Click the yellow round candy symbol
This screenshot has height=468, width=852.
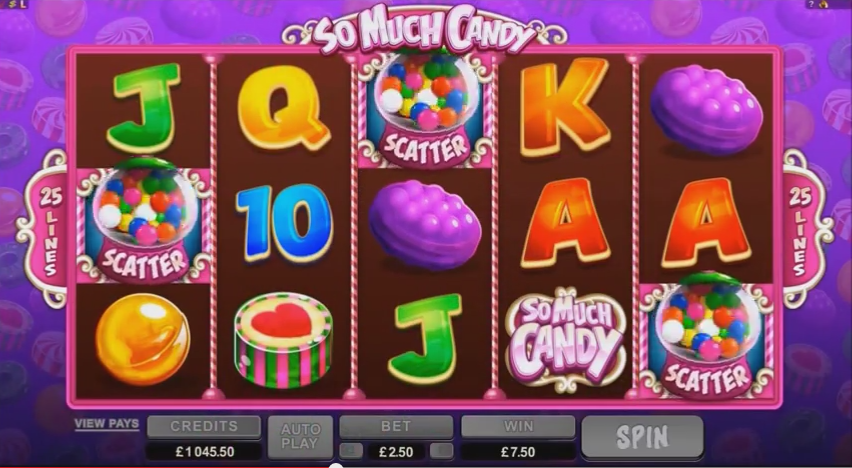coord(143,339)
